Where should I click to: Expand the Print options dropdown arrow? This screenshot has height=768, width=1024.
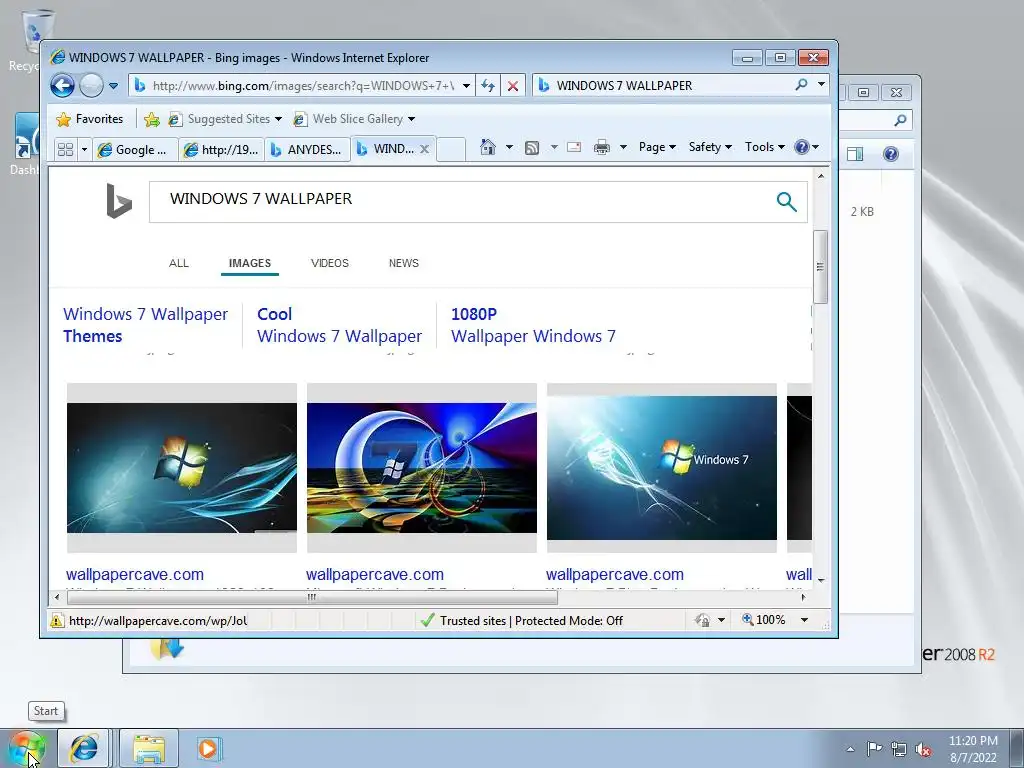[x=623, y=147]
